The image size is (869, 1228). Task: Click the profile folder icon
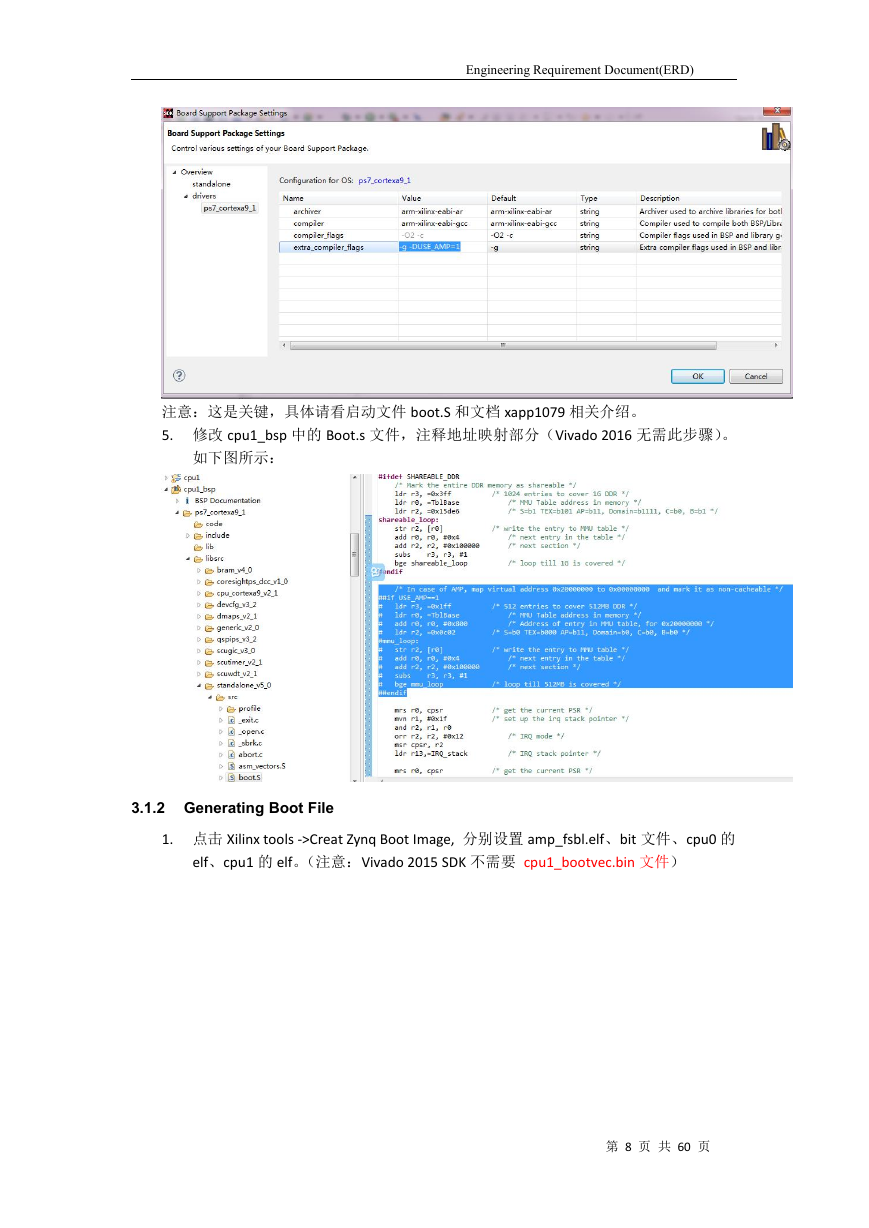coord(231,708)
